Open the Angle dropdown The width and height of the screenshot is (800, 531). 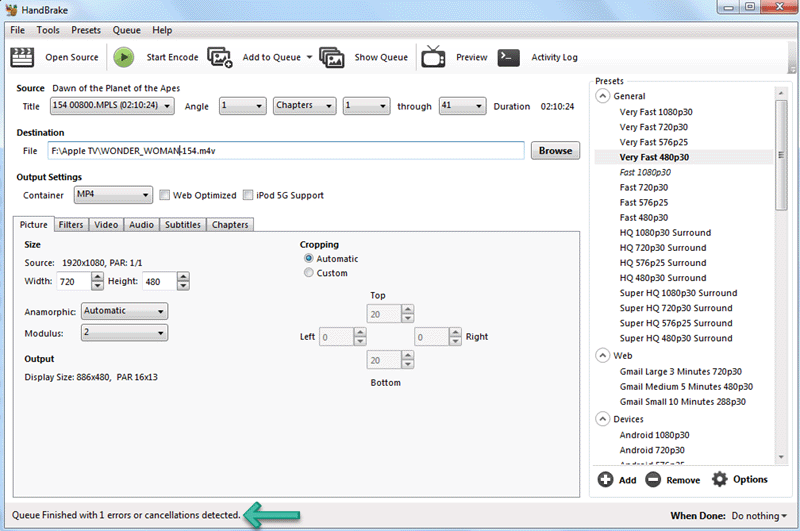243,106
